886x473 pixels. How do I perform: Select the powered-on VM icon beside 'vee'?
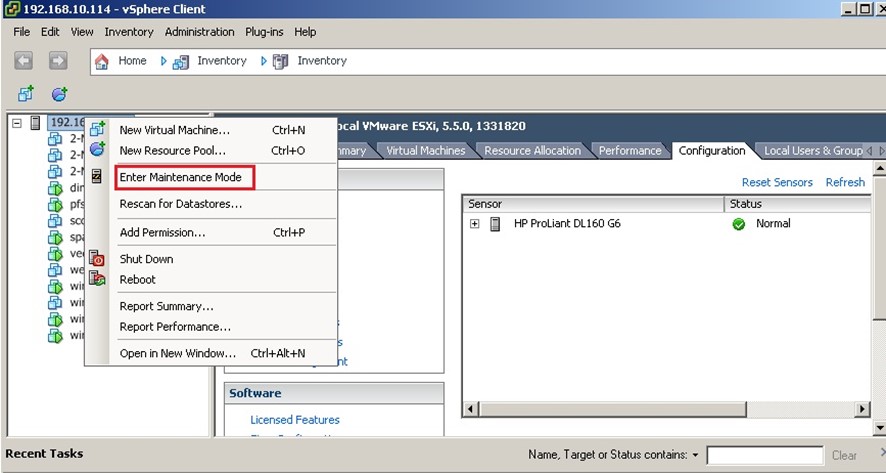coord(55,253)
